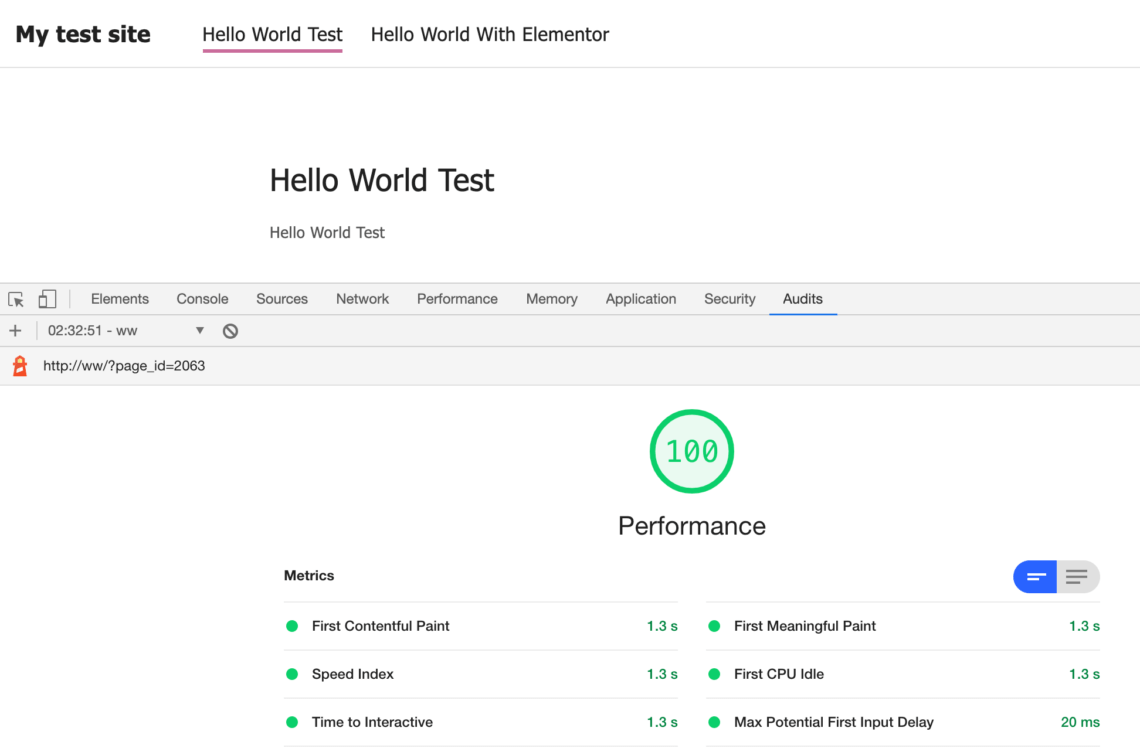1140x755 pixels.
Task: Click the plus icon for new audit
Action: pyautogui.click(x=15, y=331)
